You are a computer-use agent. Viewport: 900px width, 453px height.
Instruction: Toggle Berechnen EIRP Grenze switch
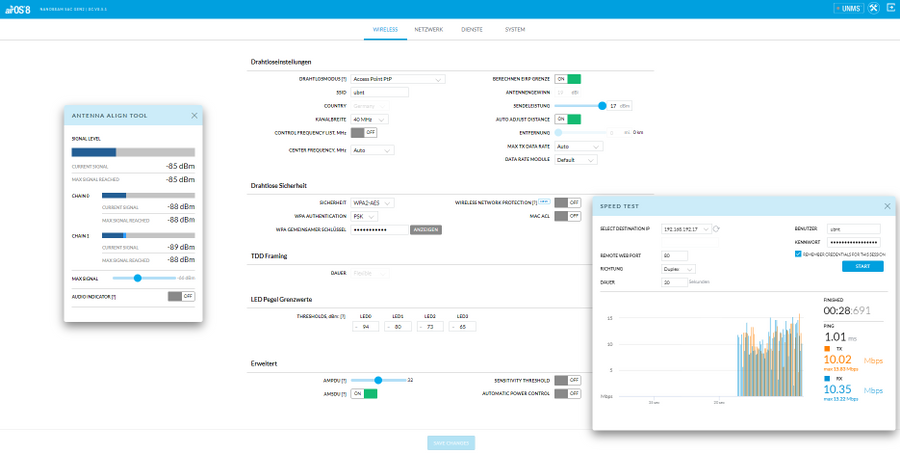point(568,79)
